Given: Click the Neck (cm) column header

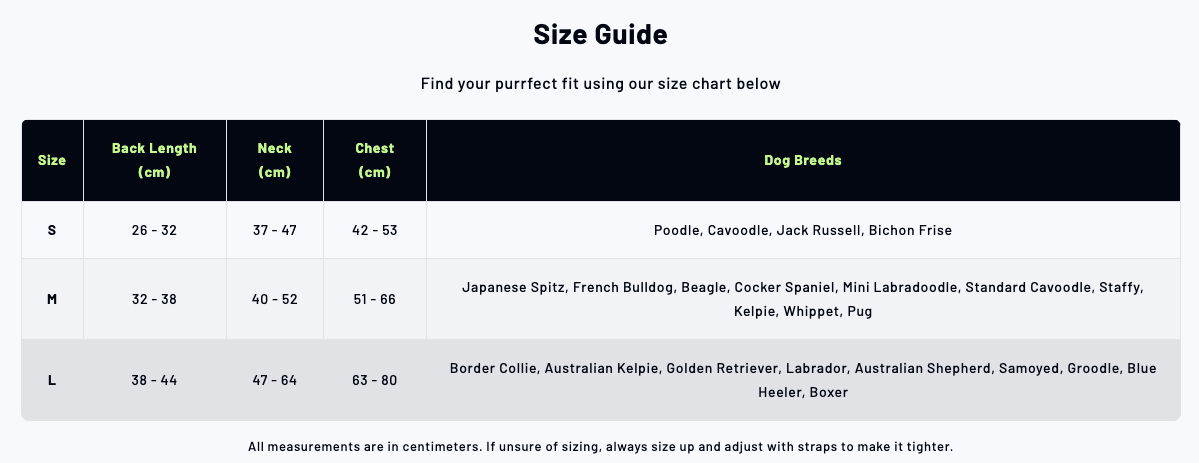Looking at the screenshot, I should coord(275,160).
